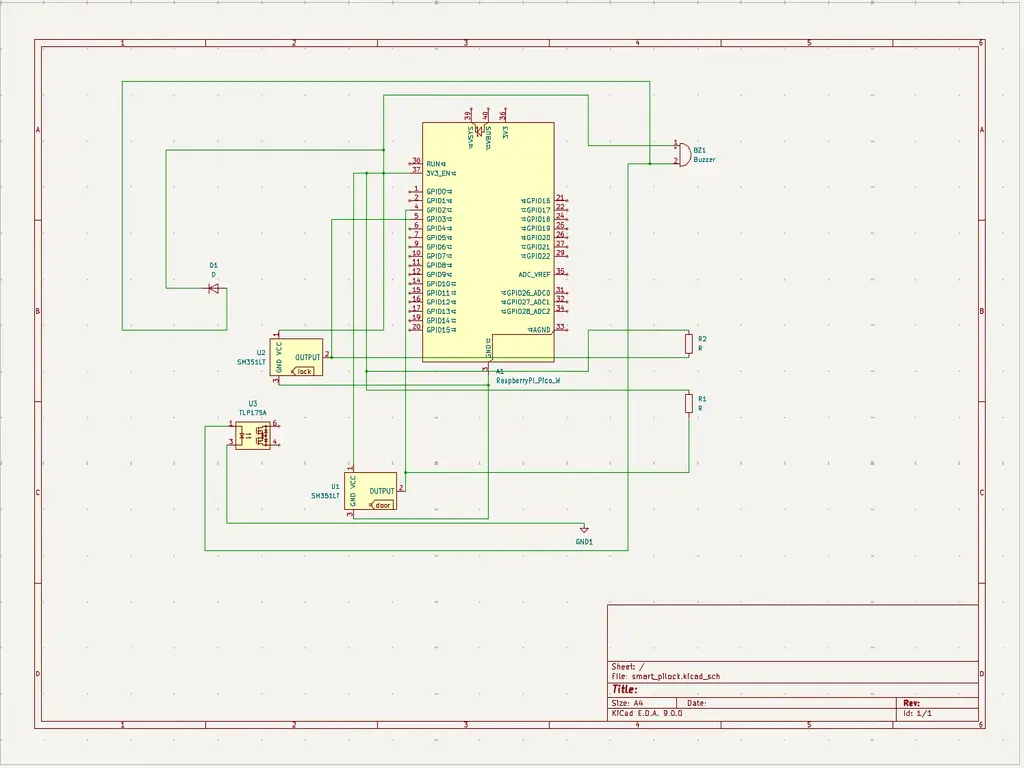Click the 'VSYS' pin label

[x=470, y=136]
